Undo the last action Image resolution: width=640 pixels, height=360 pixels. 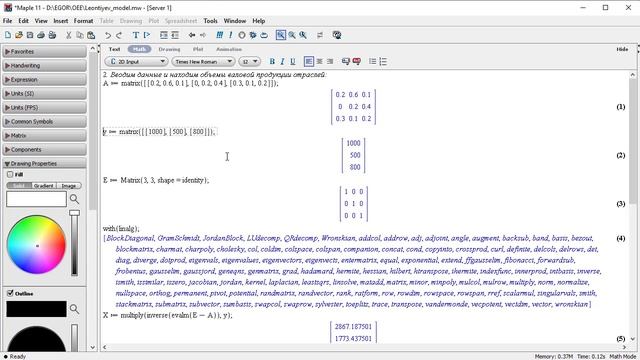point(108,35)
